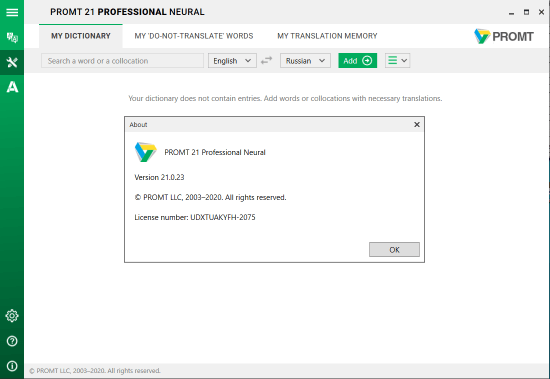
Task: Open the hamburger menu in the sidebar
Action: tap(12, 12)
